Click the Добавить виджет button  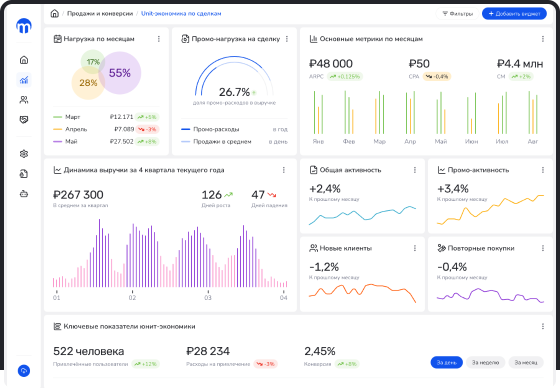click(514, 14)
